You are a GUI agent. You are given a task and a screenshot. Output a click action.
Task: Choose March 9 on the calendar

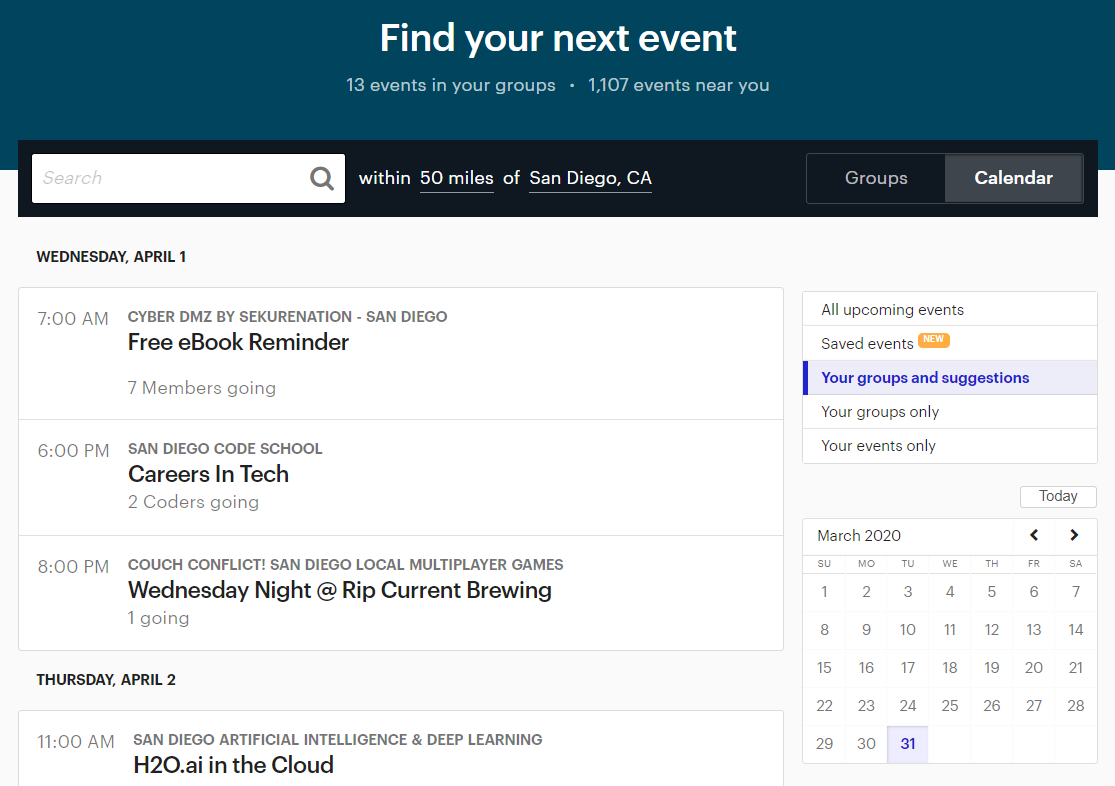(866, 630)
